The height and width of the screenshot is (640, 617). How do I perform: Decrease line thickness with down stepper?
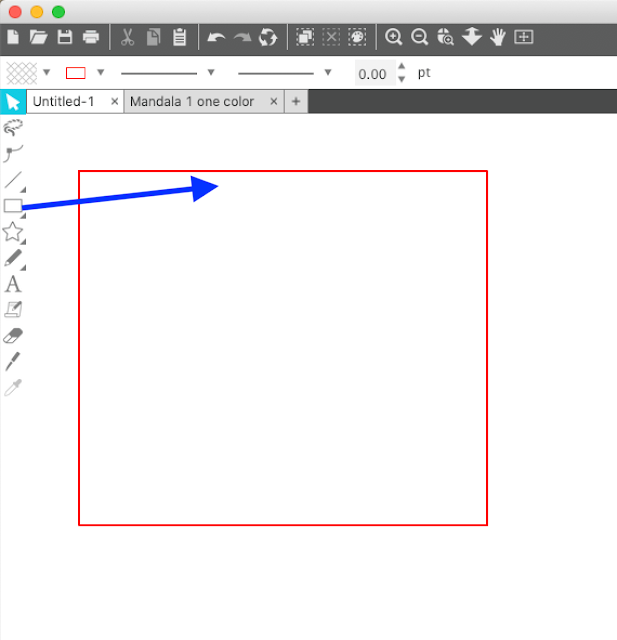coord(402,79)
